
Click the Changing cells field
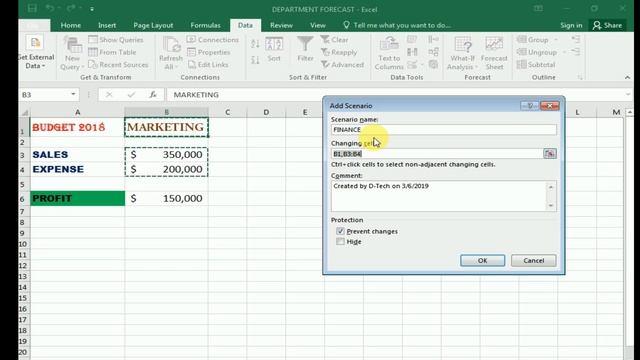tap(437, 153)
